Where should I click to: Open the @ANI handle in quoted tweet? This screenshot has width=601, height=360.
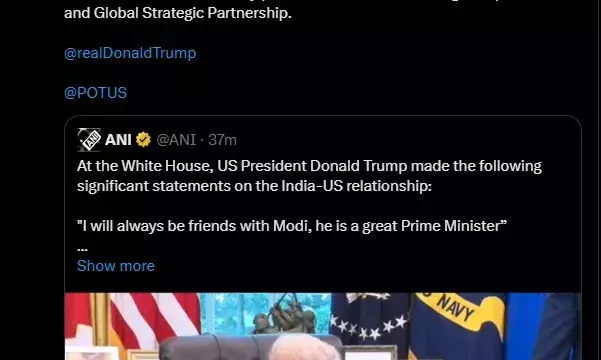176,140
